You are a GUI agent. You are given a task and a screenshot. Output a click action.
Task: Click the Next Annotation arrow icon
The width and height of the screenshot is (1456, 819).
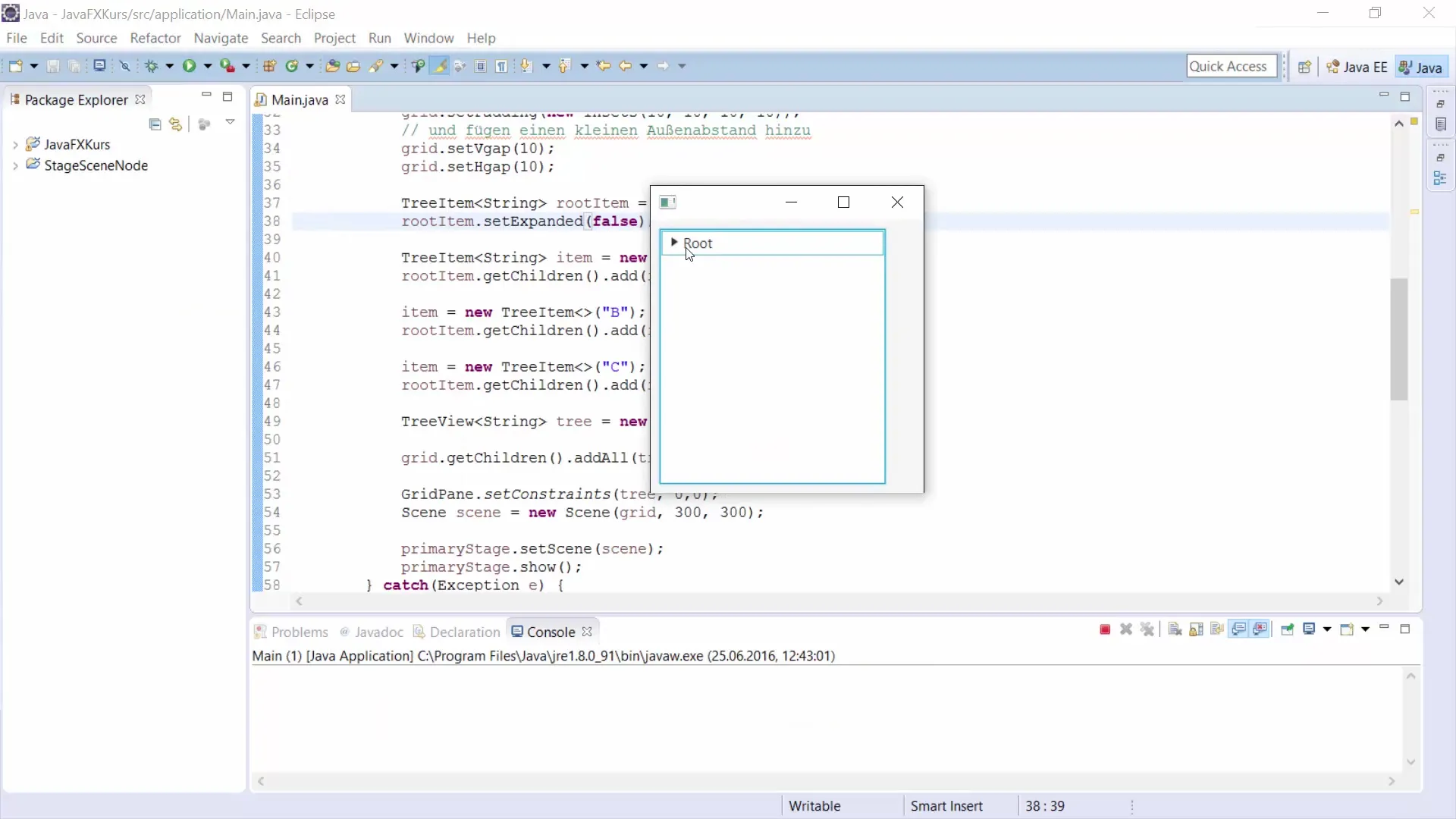point(526,66)
